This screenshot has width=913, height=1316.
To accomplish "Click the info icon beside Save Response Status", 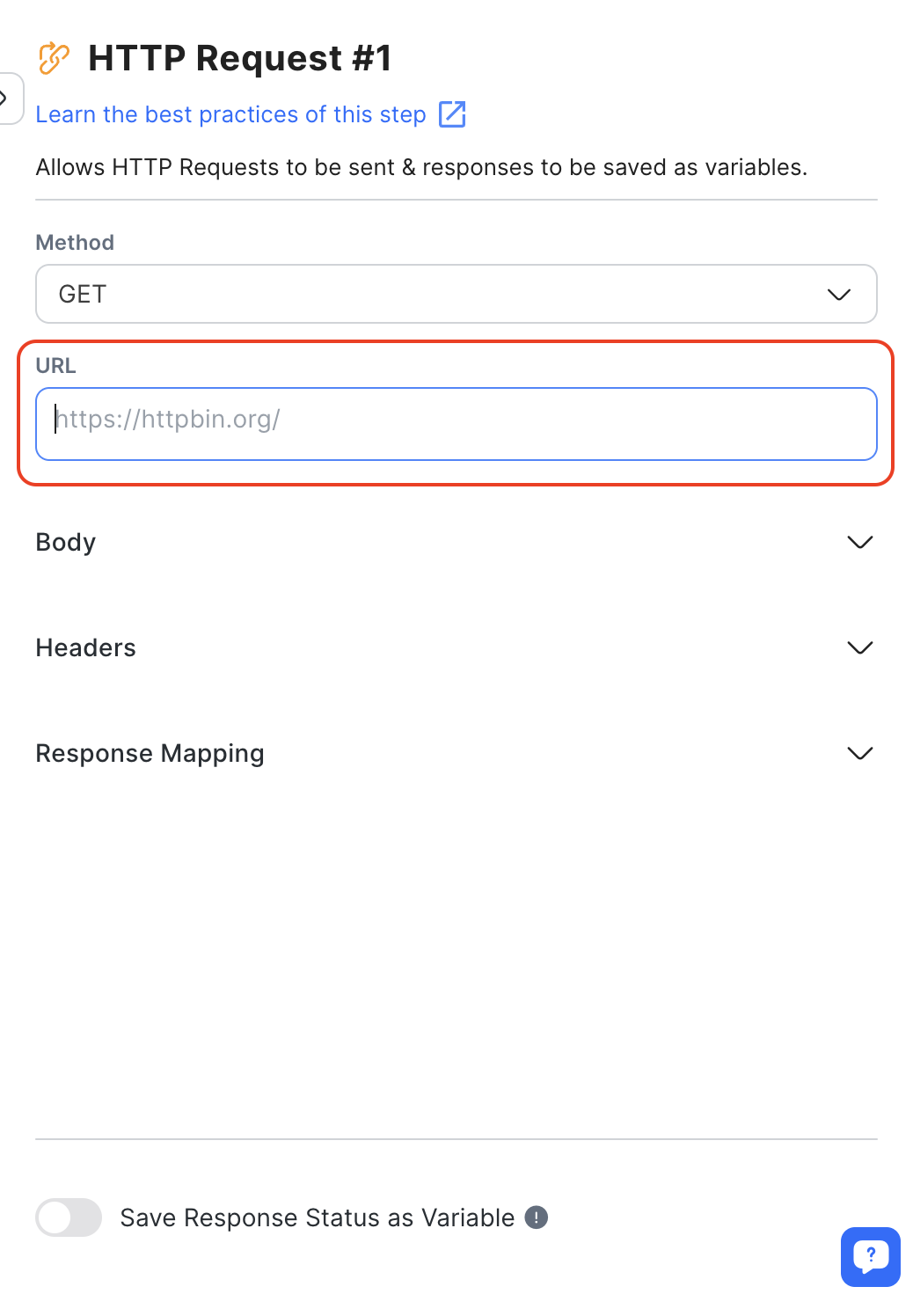I will coord(537,1217).
